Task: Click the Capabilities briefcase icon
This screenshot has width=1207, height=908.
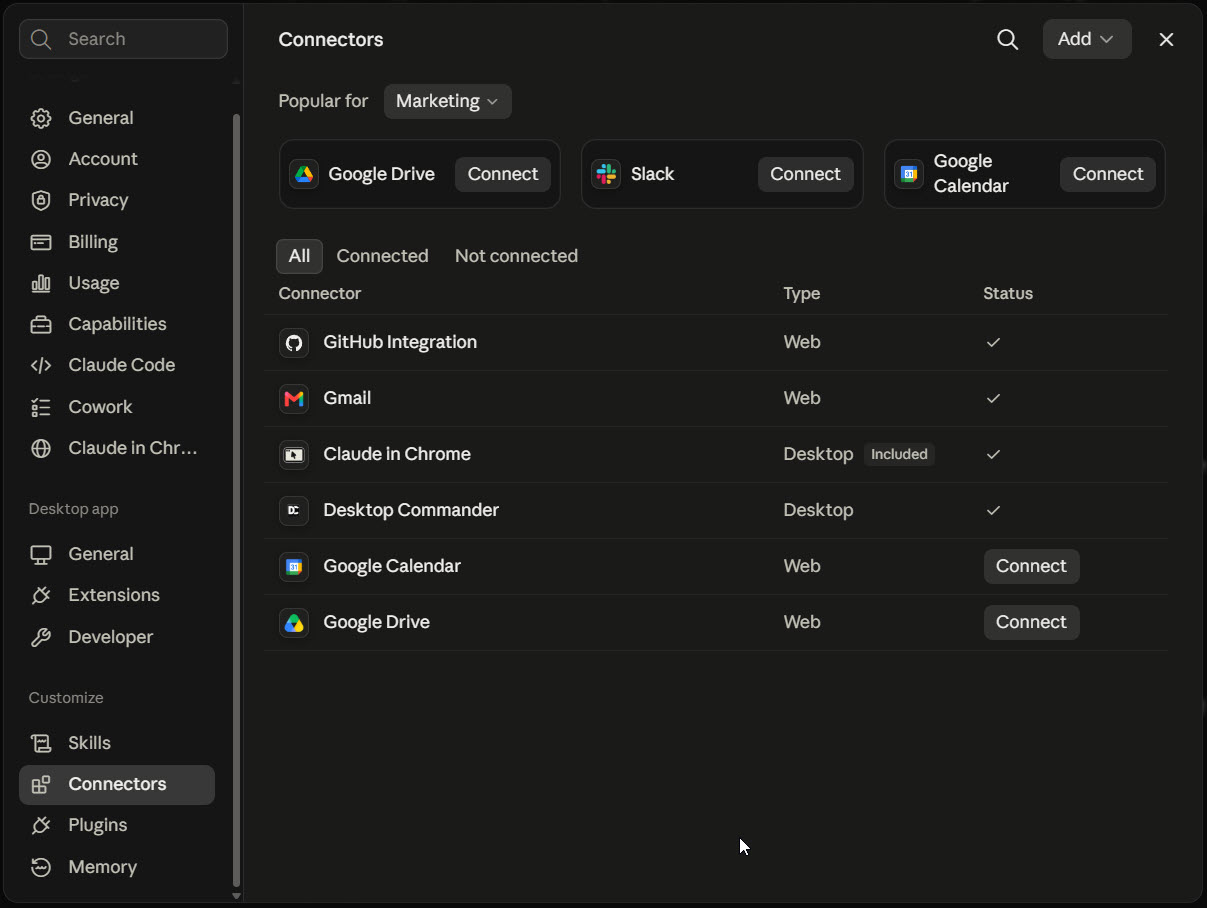Action: [x=41, y=324]
